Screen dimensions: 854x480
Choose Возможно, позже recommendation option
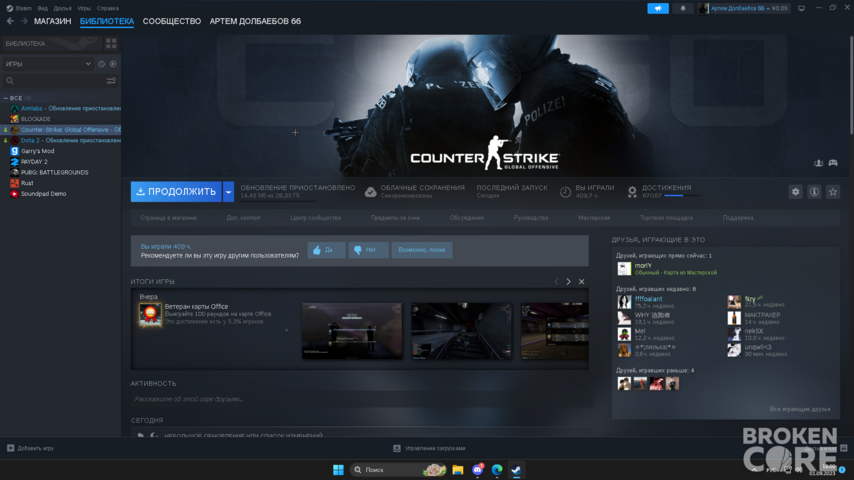click(422, 250)
